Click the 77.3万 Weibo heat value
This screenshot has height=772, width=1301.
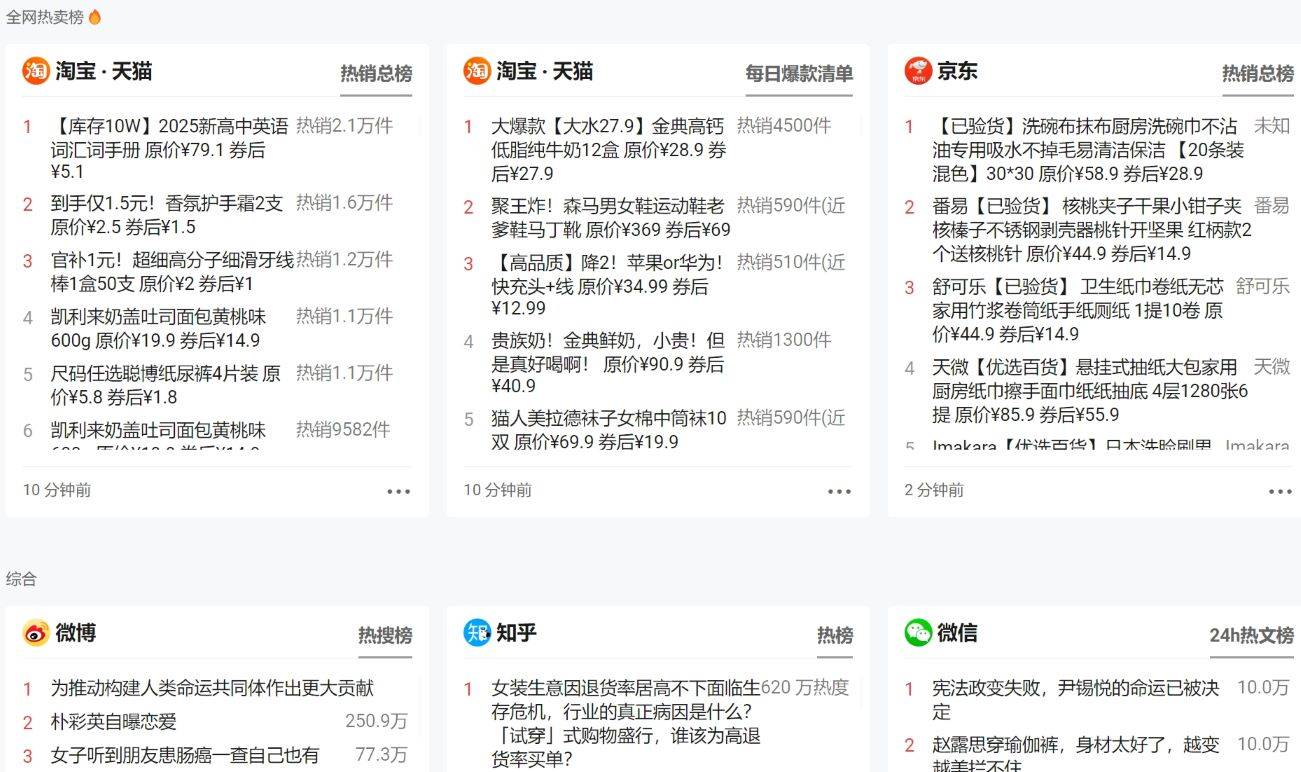tap(382, 755)
